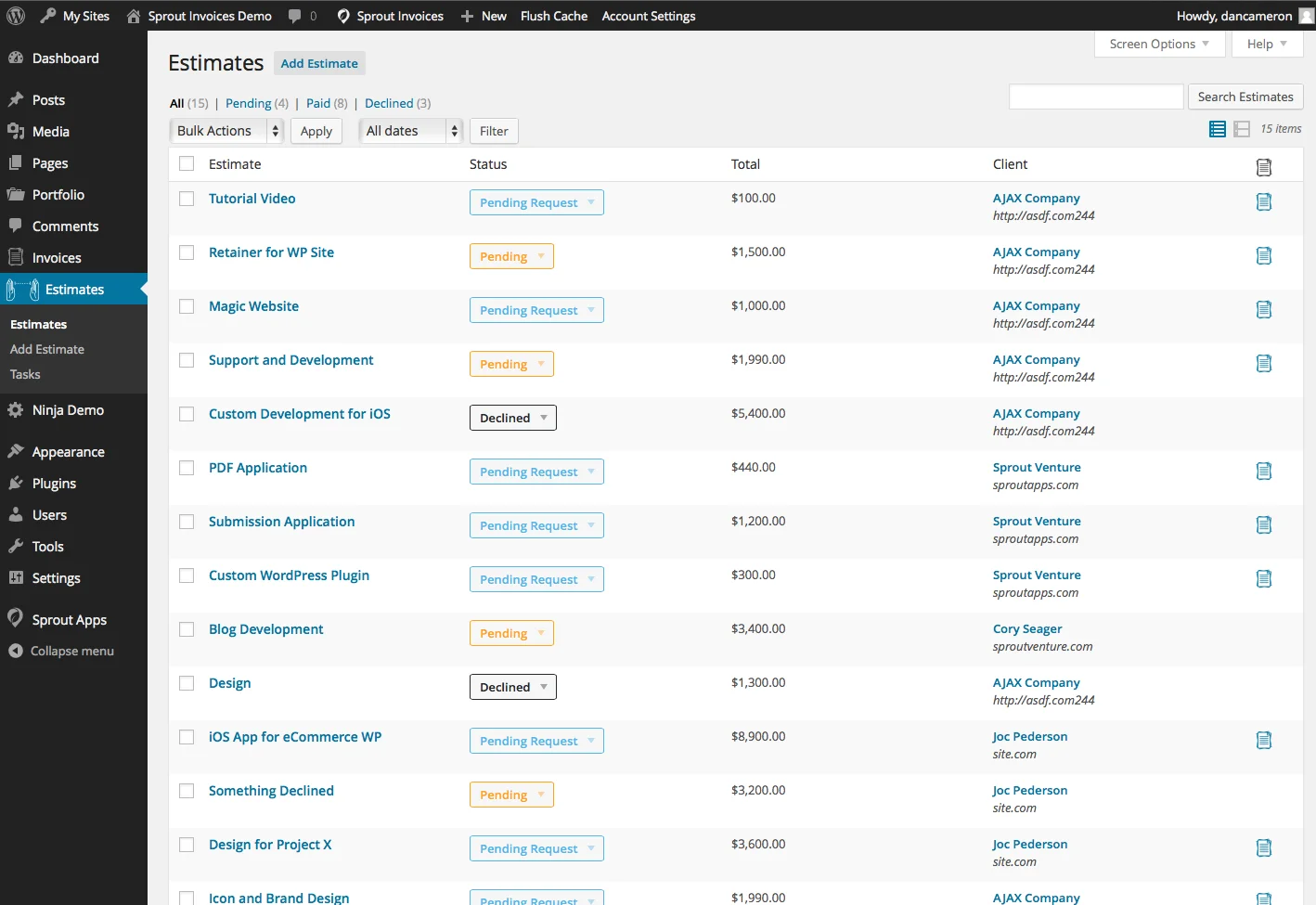Click the Add Estimate button
Viewport: 1316px width, 905px height.
[319, 63]
